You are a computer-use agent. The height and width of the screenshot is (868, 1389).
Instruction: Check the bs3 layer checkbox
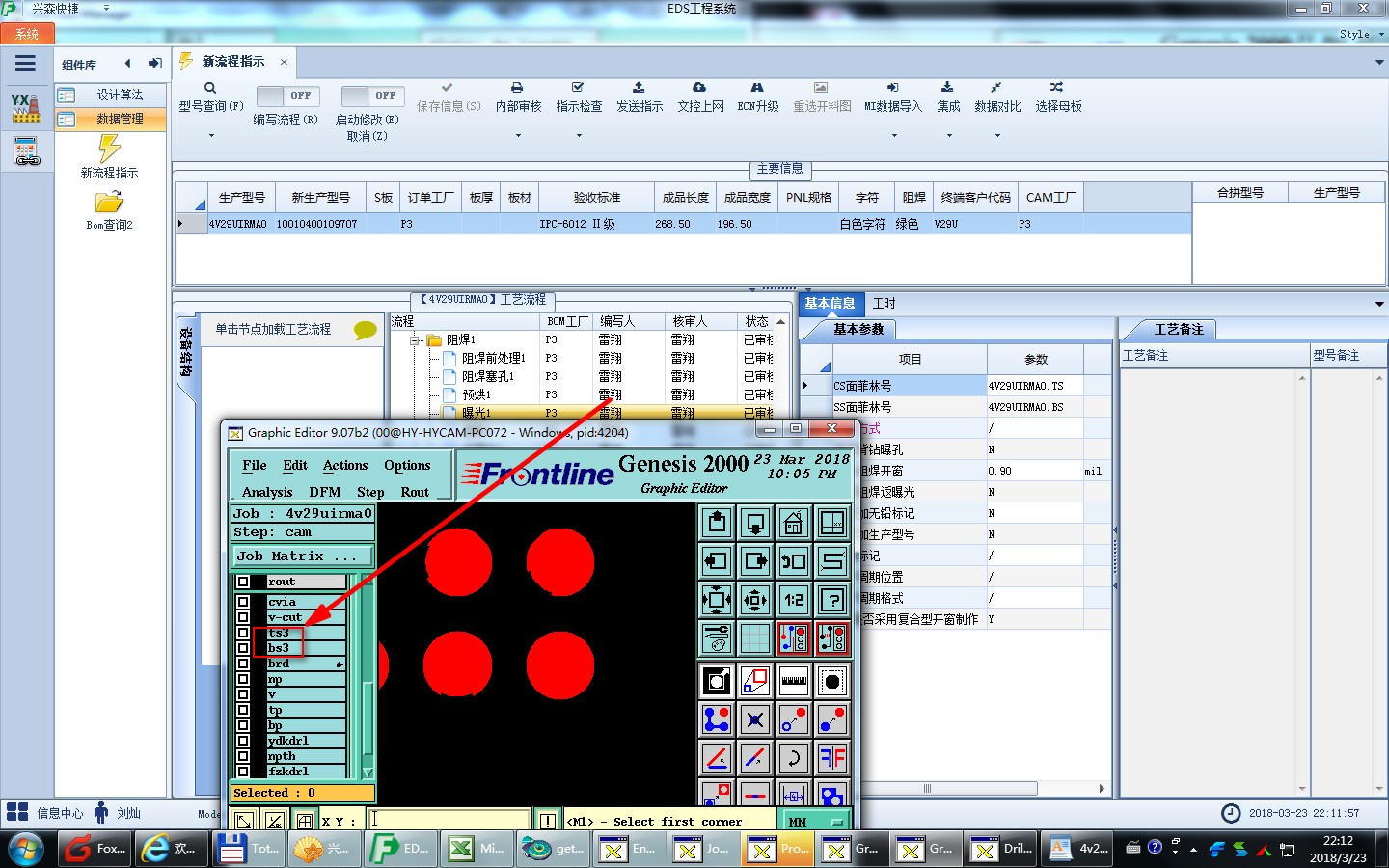(x=243, y=648)
